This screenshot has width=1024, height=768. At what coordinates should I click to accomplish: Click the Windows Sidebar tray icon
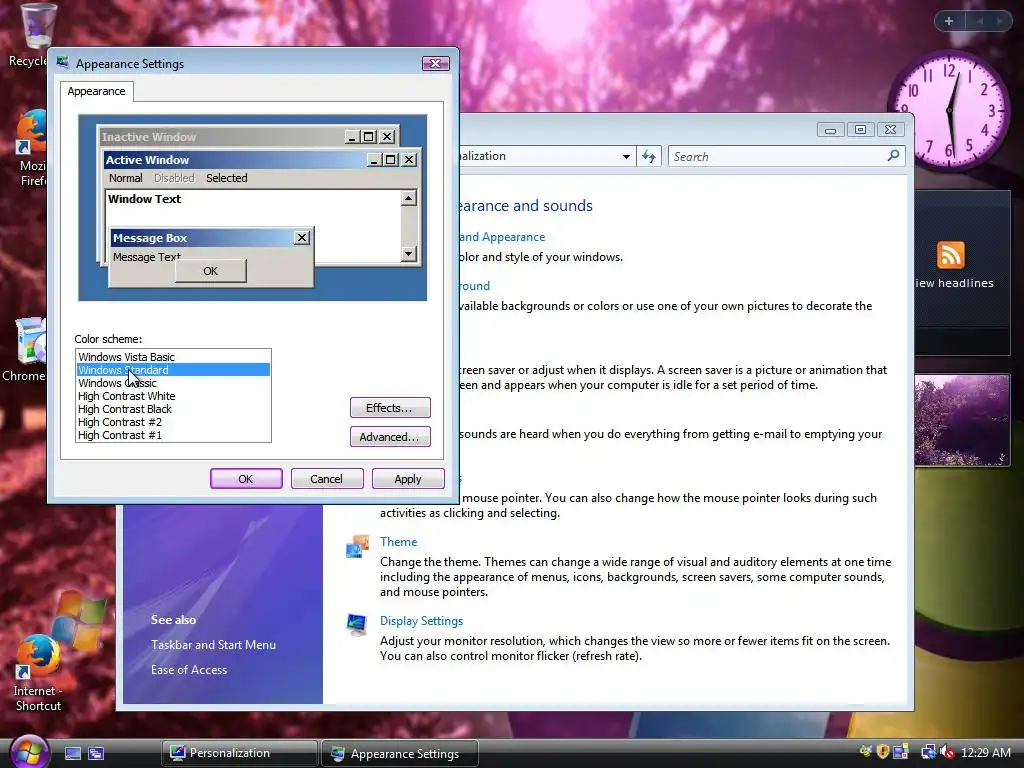click(x=901, y=752)
